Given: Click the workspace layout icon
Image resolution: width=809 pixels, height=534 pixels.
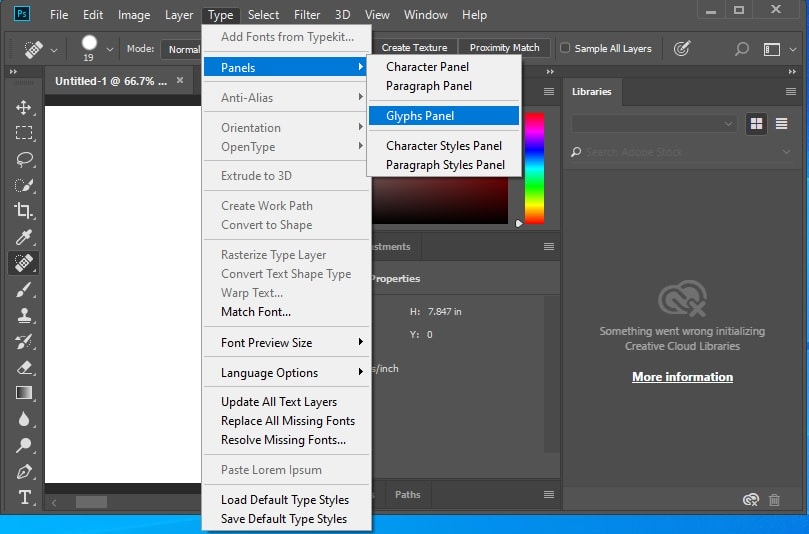Looking at the screenshot, I should 771,50.
